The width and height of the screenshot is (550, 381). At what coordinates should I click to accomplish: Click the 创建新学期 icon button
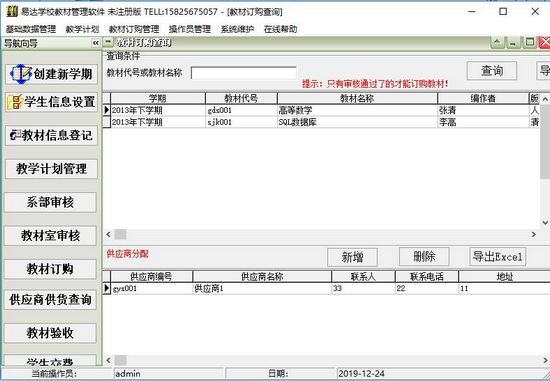point(51,74)
